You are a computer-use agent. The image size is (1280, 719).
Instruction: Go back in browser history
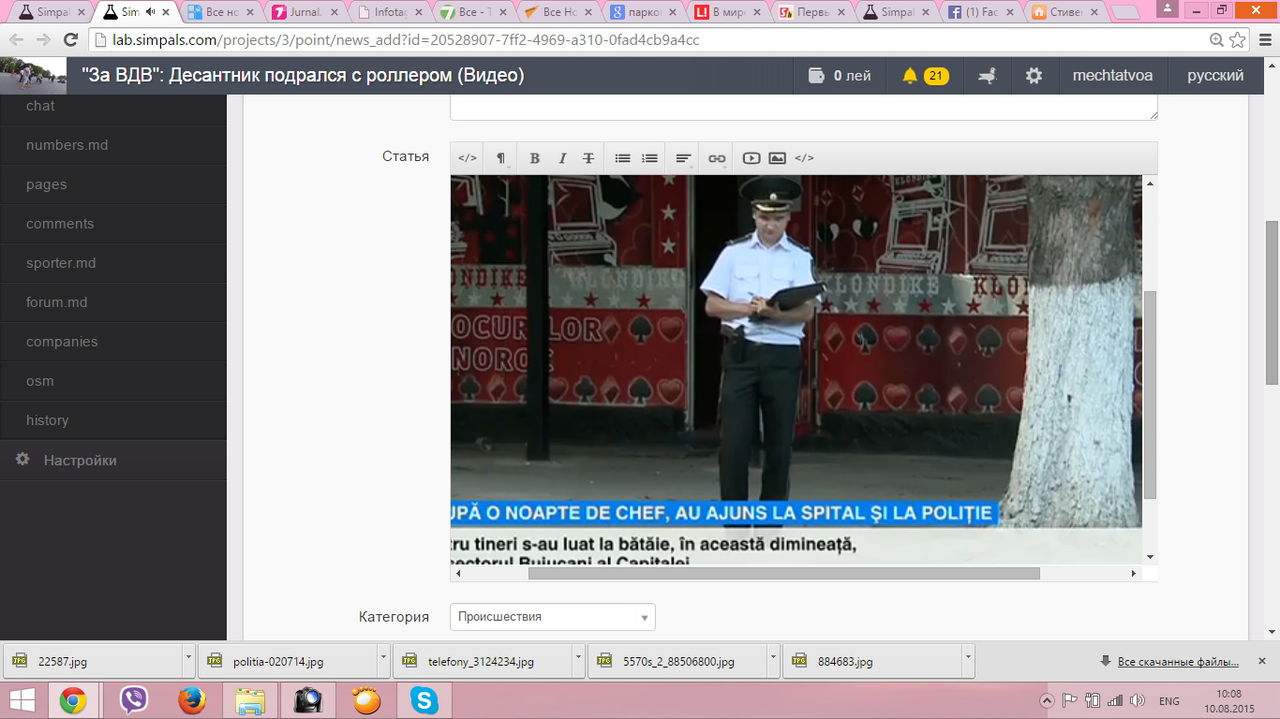(x=15, y=40)
